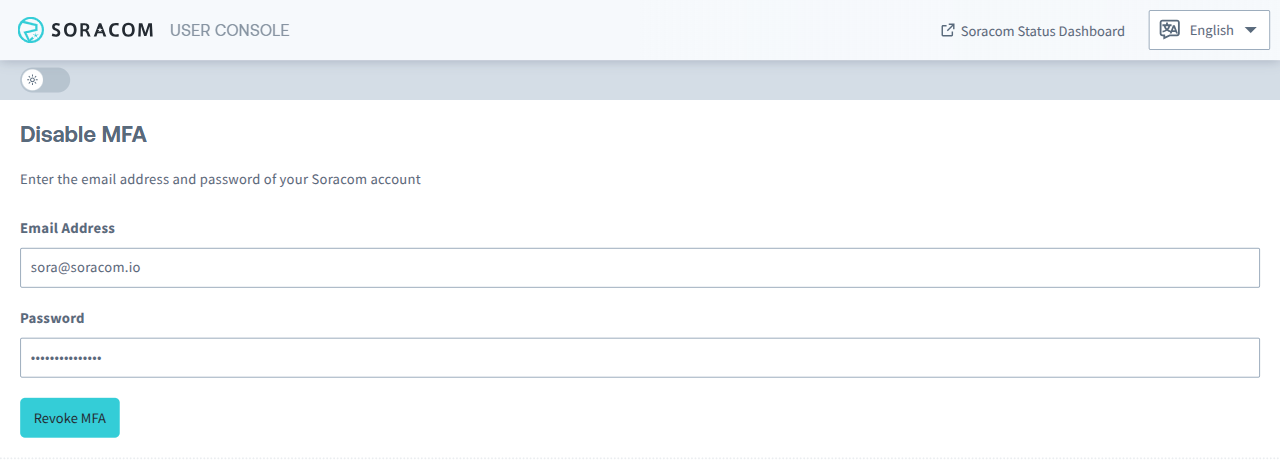This screenshot has height=462, width=1280.
Task: Click the USER CONSOLE header label
Action: pos(229,30)
